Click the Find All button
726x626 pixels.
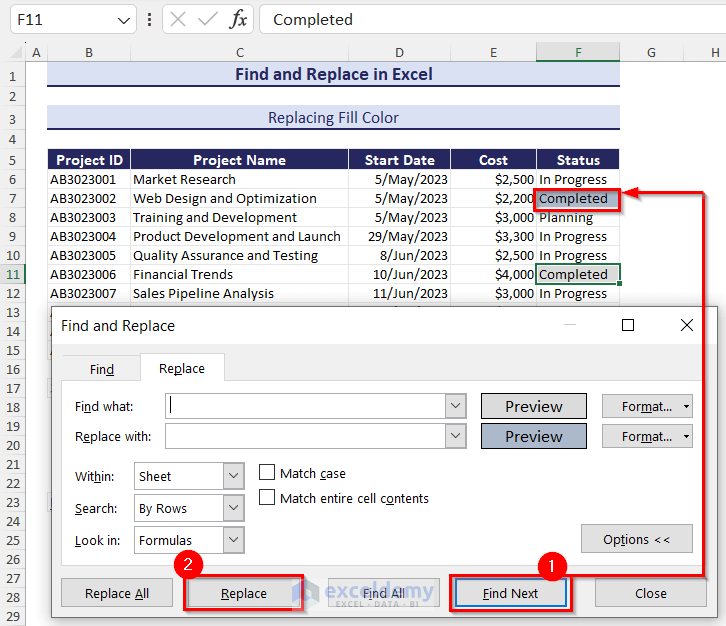click(x=384, y=593)
